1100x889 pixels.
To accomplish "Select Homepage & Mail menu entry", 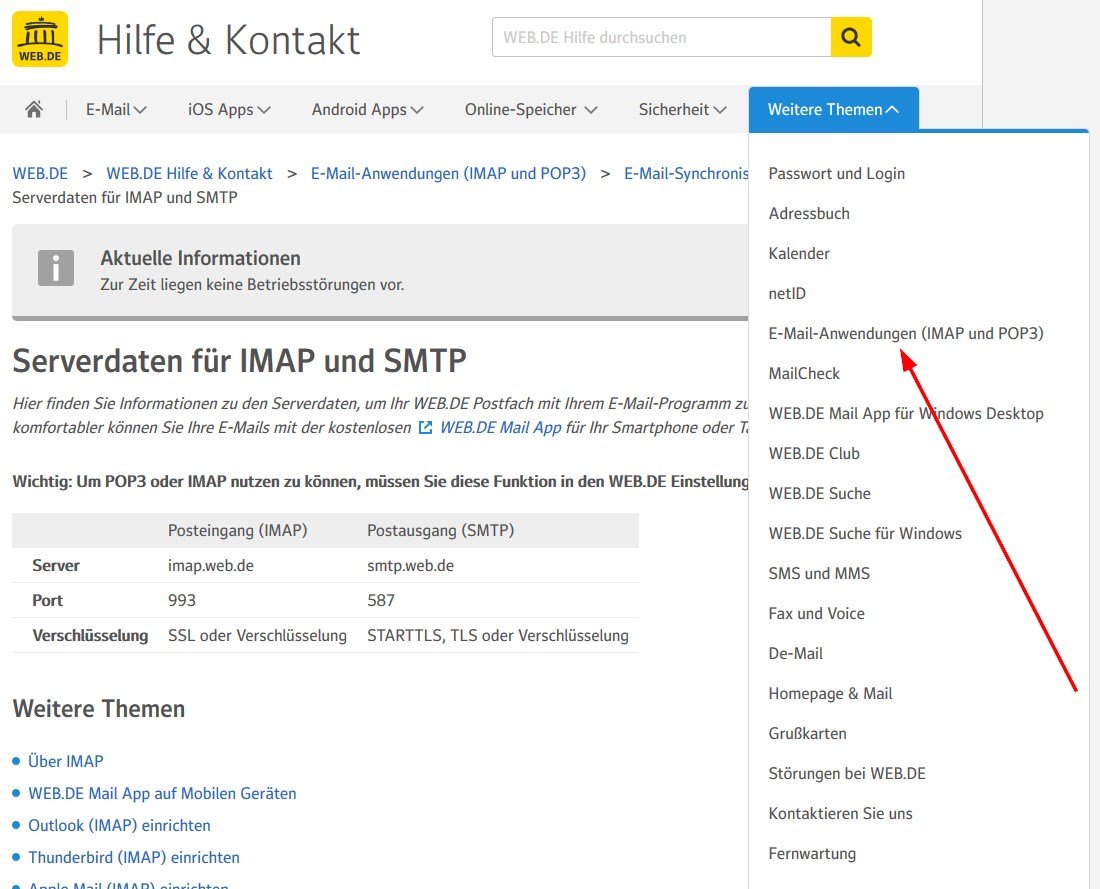I will click(x=830, y=693).
